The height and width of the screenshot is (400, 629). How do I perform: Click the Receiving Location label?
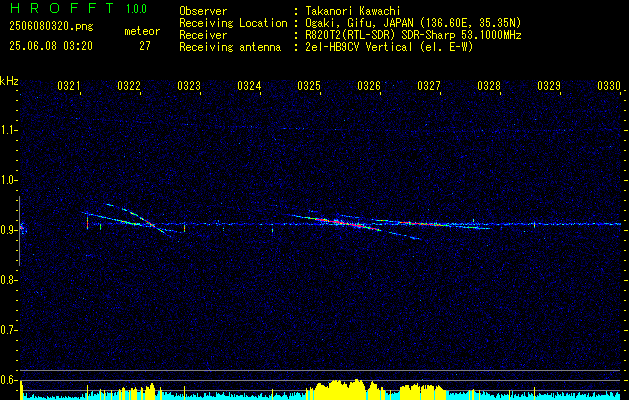tap(233, 23)
